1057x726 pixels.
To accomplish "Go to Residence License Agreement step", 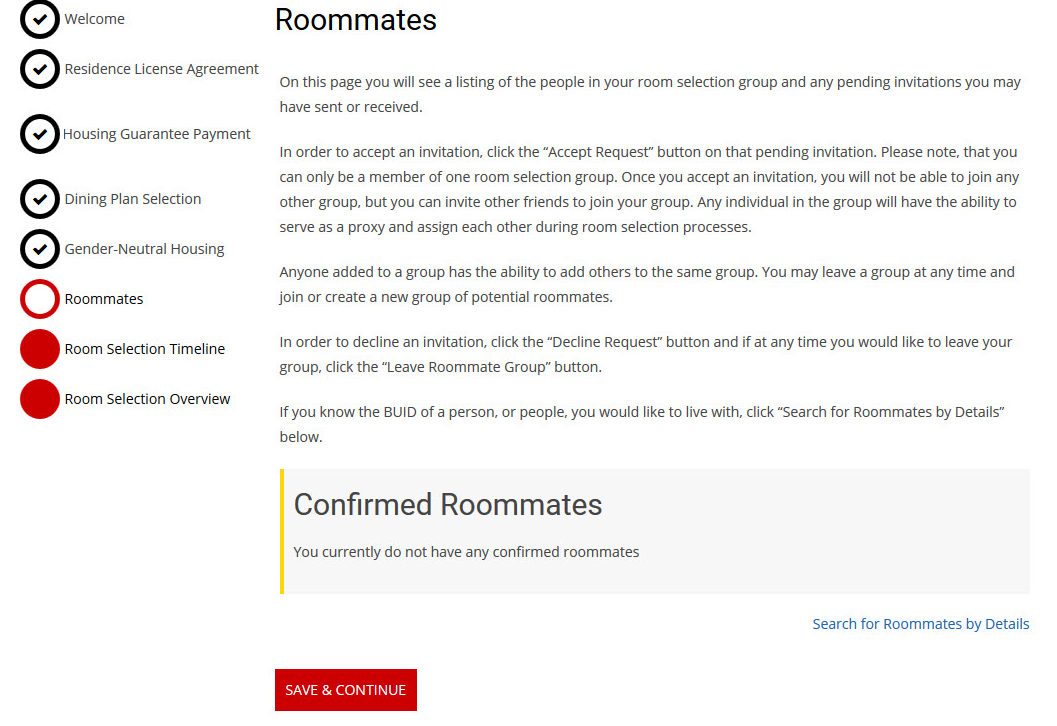I will [x=162, y=69].
